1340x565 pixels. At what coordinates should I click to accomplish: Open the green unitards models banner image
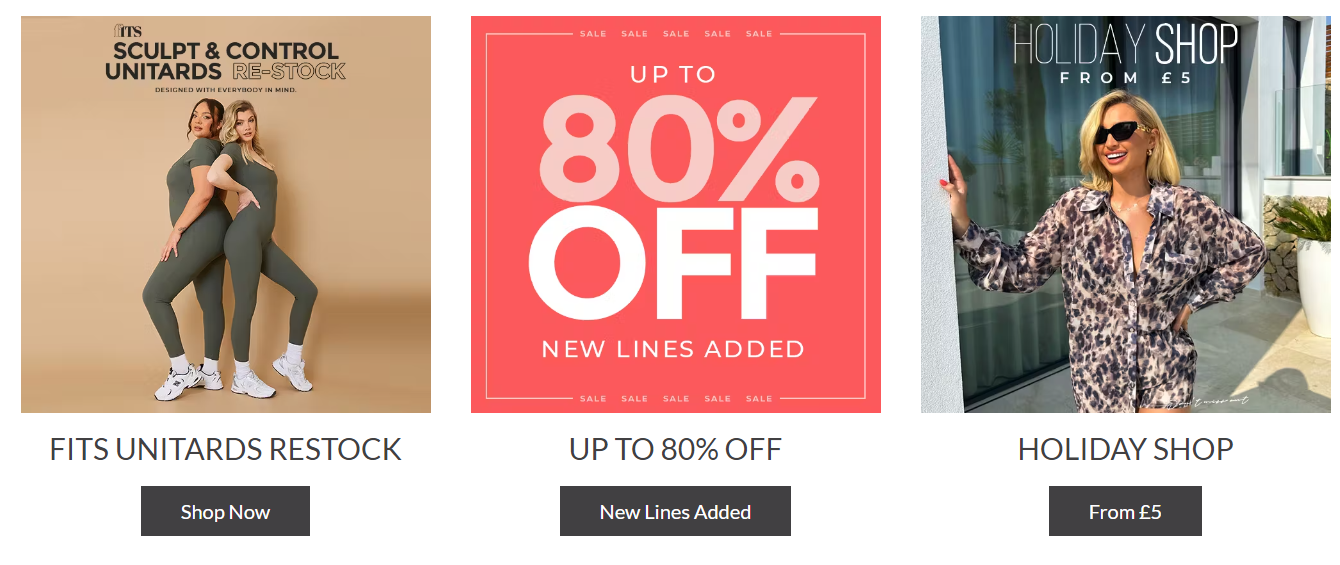pos(226,214)
